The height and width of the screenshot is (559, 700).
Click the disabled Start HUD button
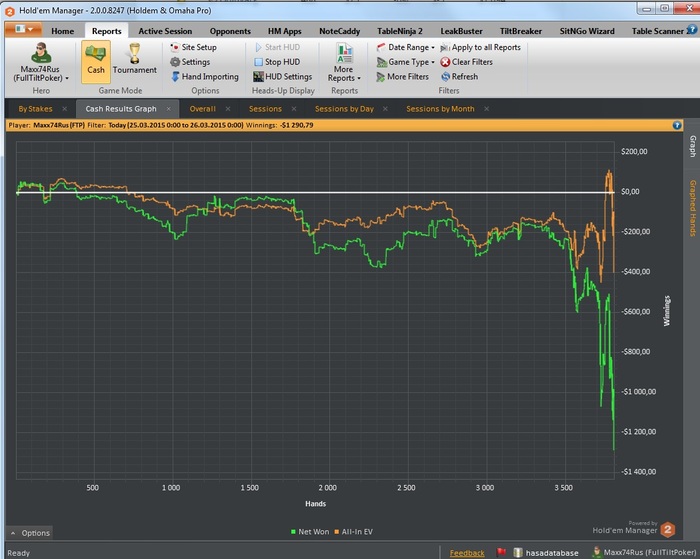(x=277, y=47)
